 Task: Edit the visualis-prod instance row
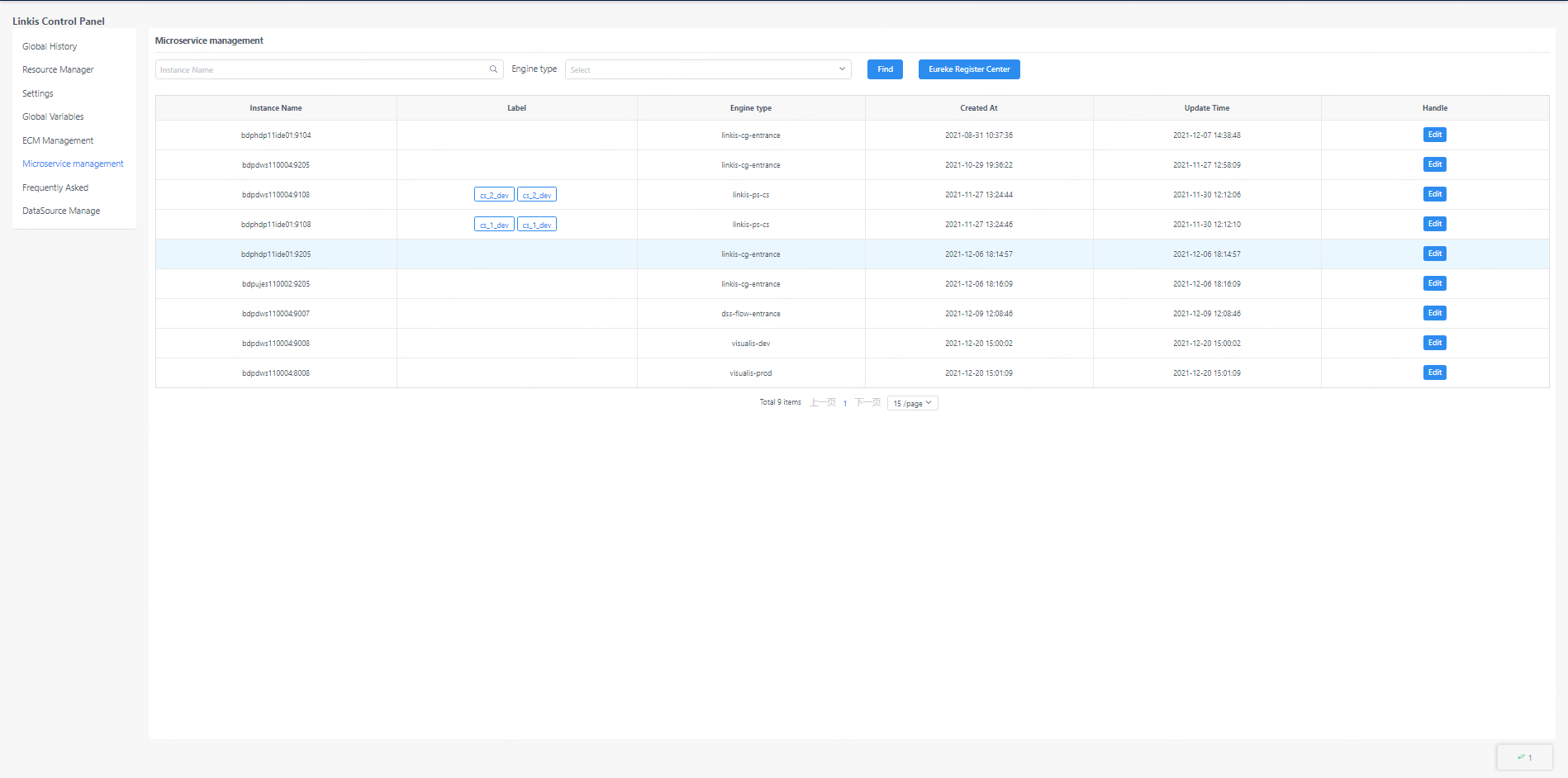1434,372
